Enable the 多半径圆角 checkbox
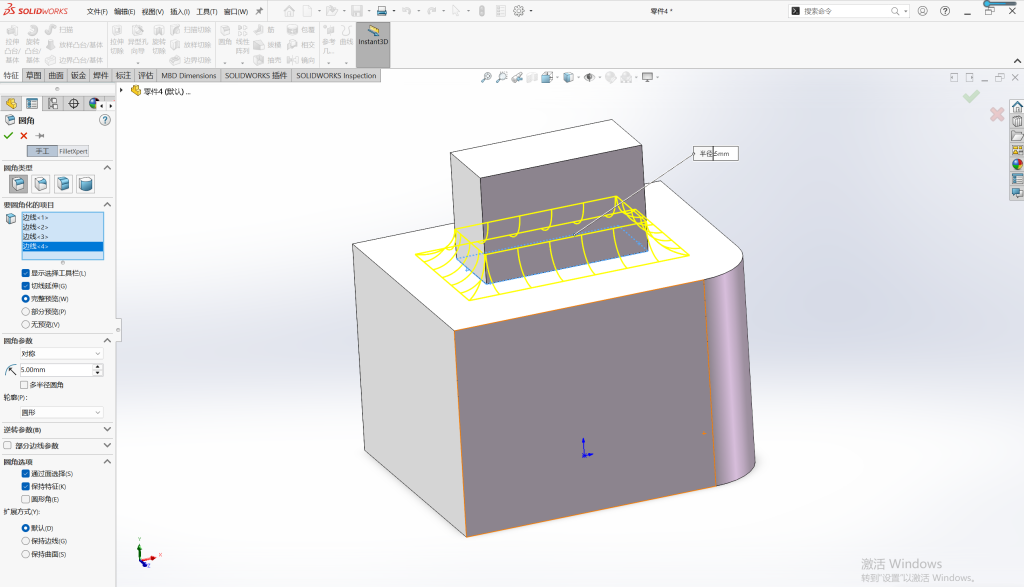This screenshot has height=587, width=1024. tap(24, 385)
